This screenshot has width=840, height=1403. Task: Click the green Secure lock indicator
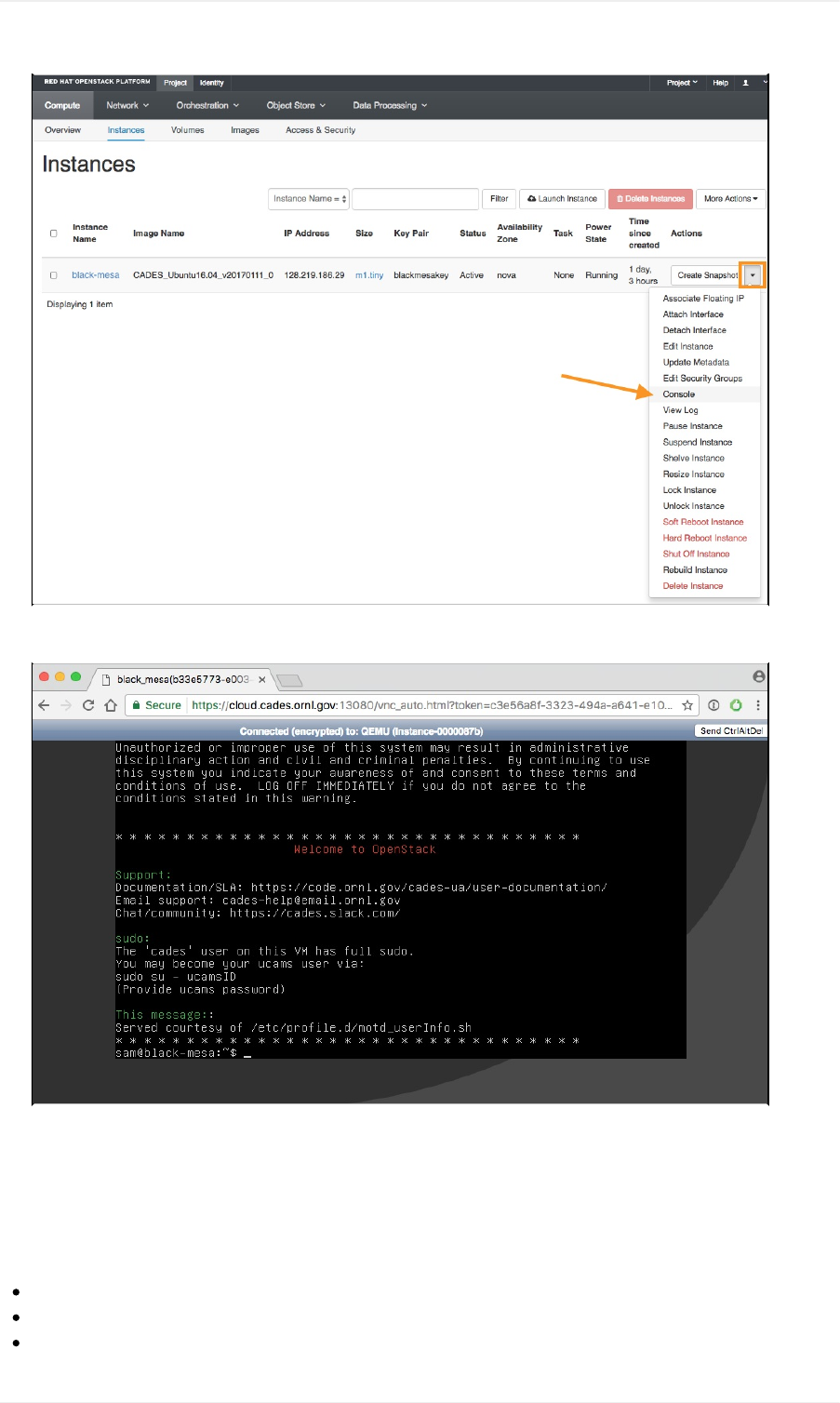tap(155, 705)
